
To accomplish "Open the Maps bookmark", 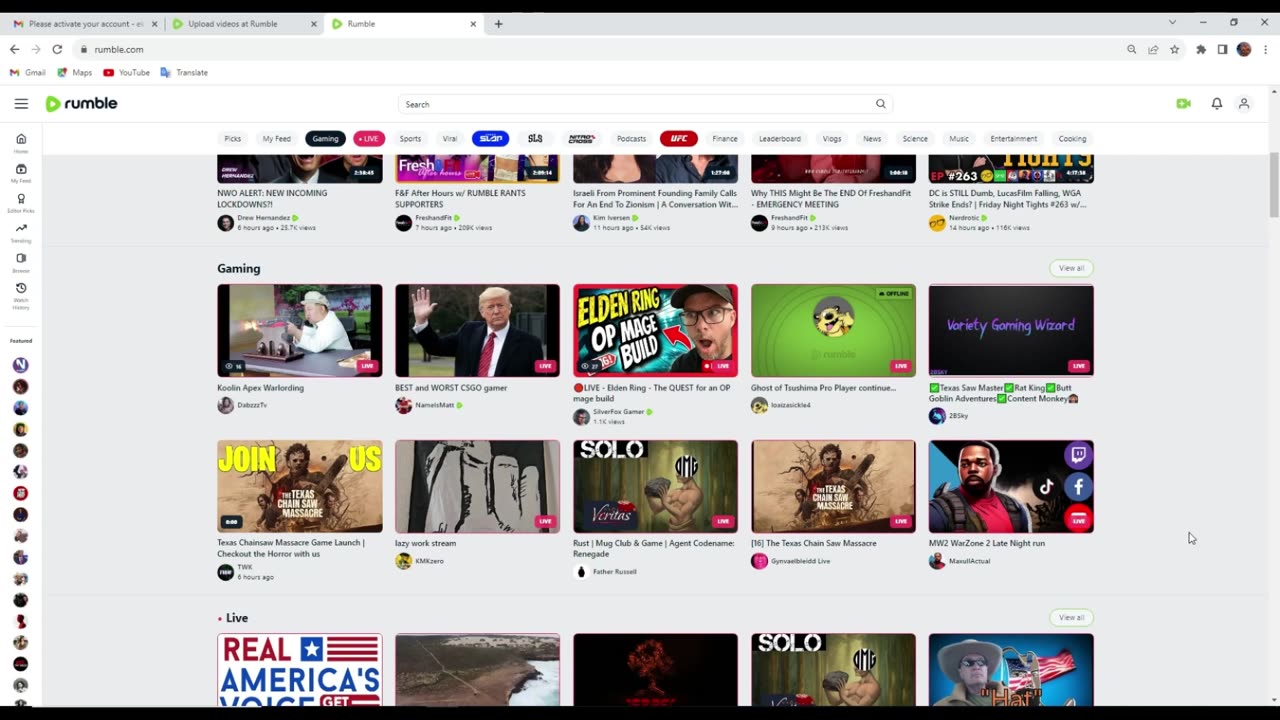I will [75, 72].
